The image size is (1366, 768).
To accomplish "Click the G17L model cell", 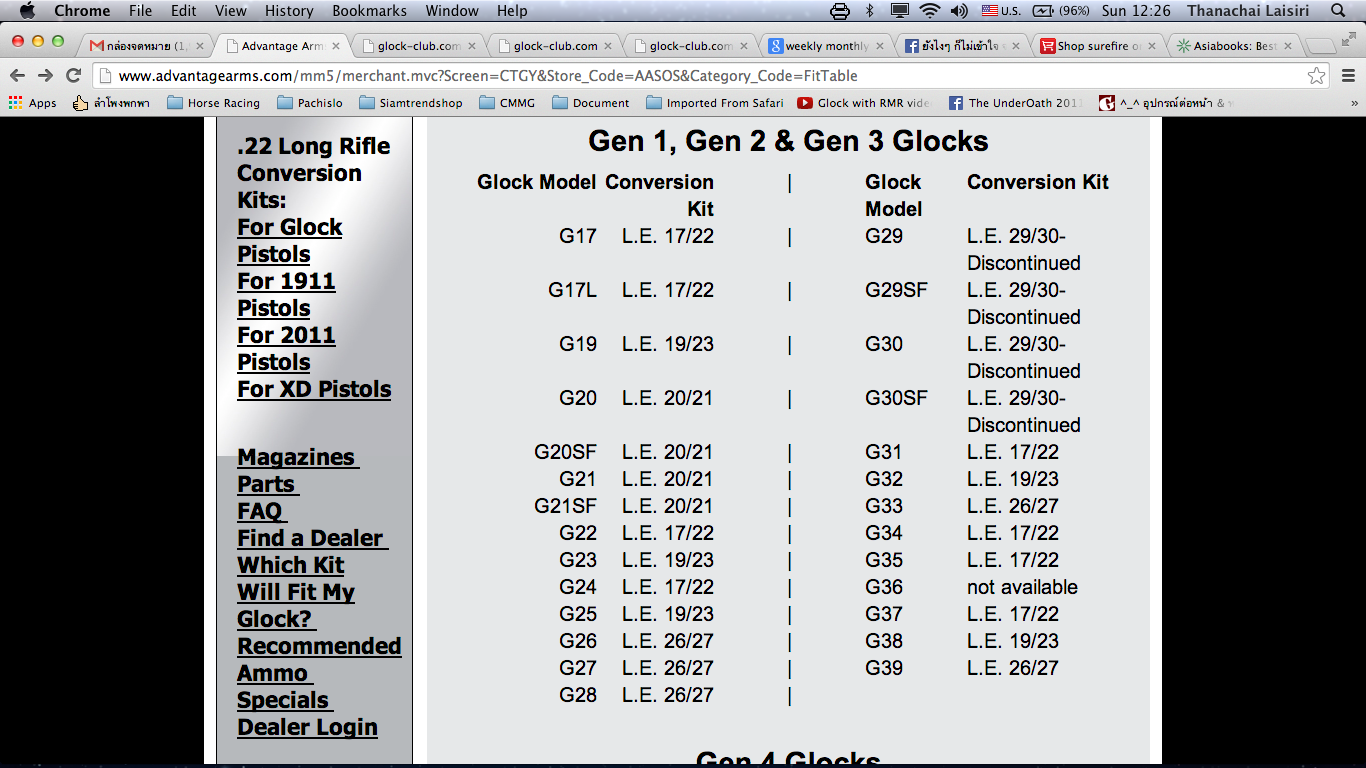I will pyautogui.click(x=572, y=290).
